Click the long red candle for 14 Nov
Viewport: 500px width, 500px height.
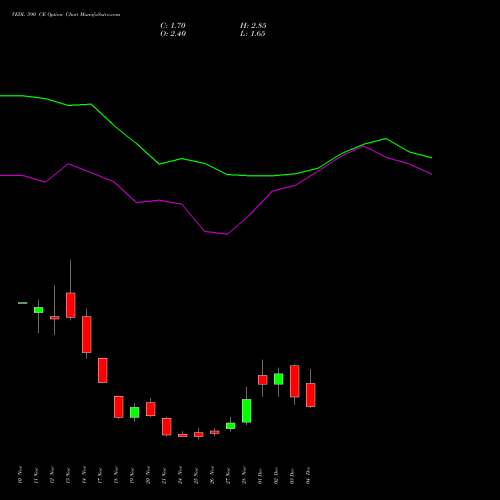[x=87, y=334]
